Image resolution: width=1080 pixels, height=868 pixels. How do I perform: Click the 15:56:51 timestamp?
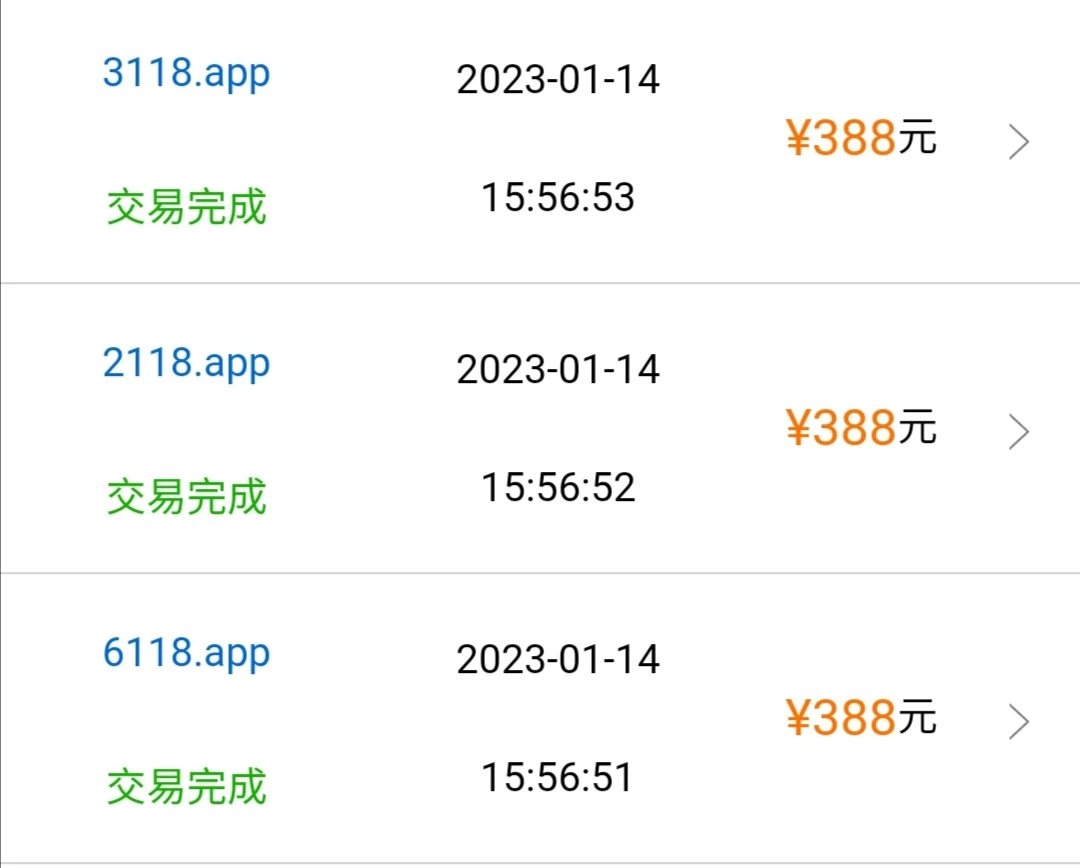(x=558, y=777)
